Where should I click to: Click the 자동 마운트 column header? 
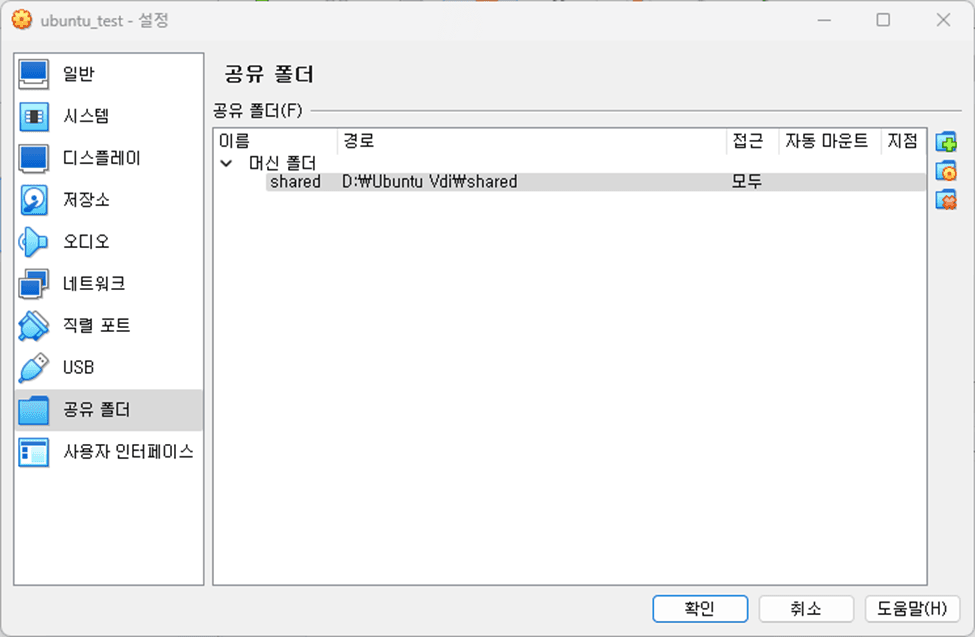(826, 141)
